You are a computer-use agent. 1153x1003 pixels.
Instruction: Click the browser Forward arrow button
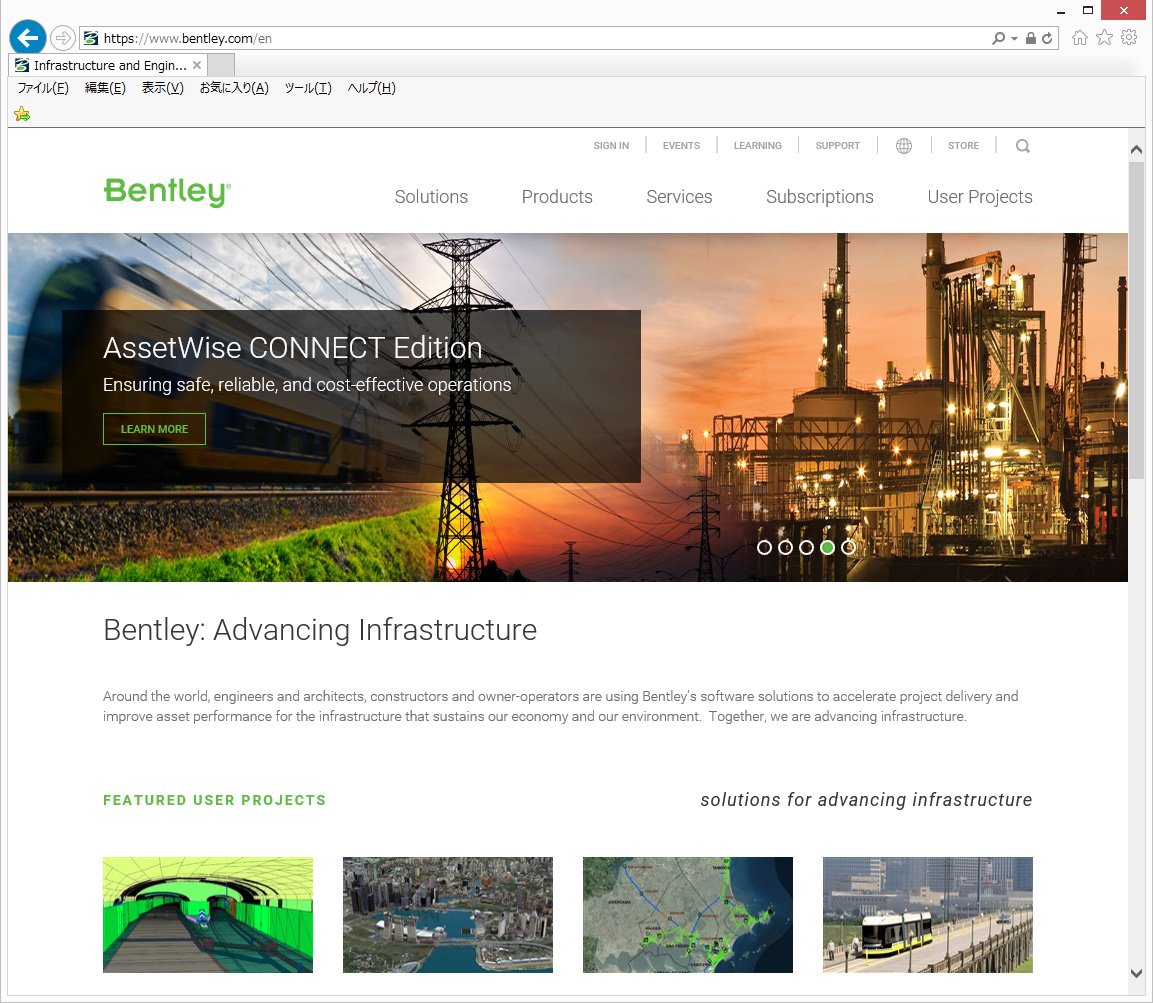pos(63,38)
